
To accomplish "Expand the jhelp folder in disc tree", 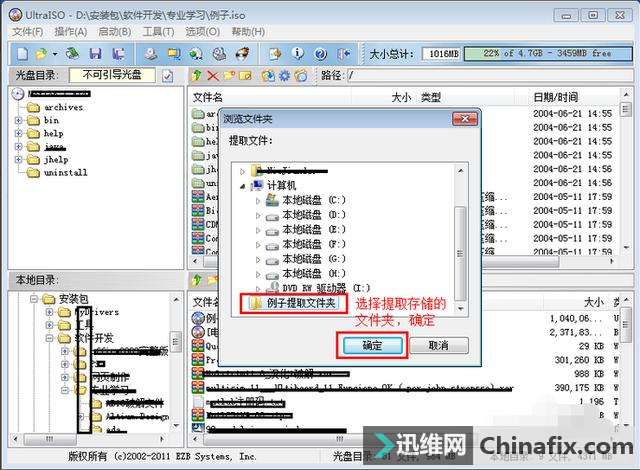I will coord(18,160).
